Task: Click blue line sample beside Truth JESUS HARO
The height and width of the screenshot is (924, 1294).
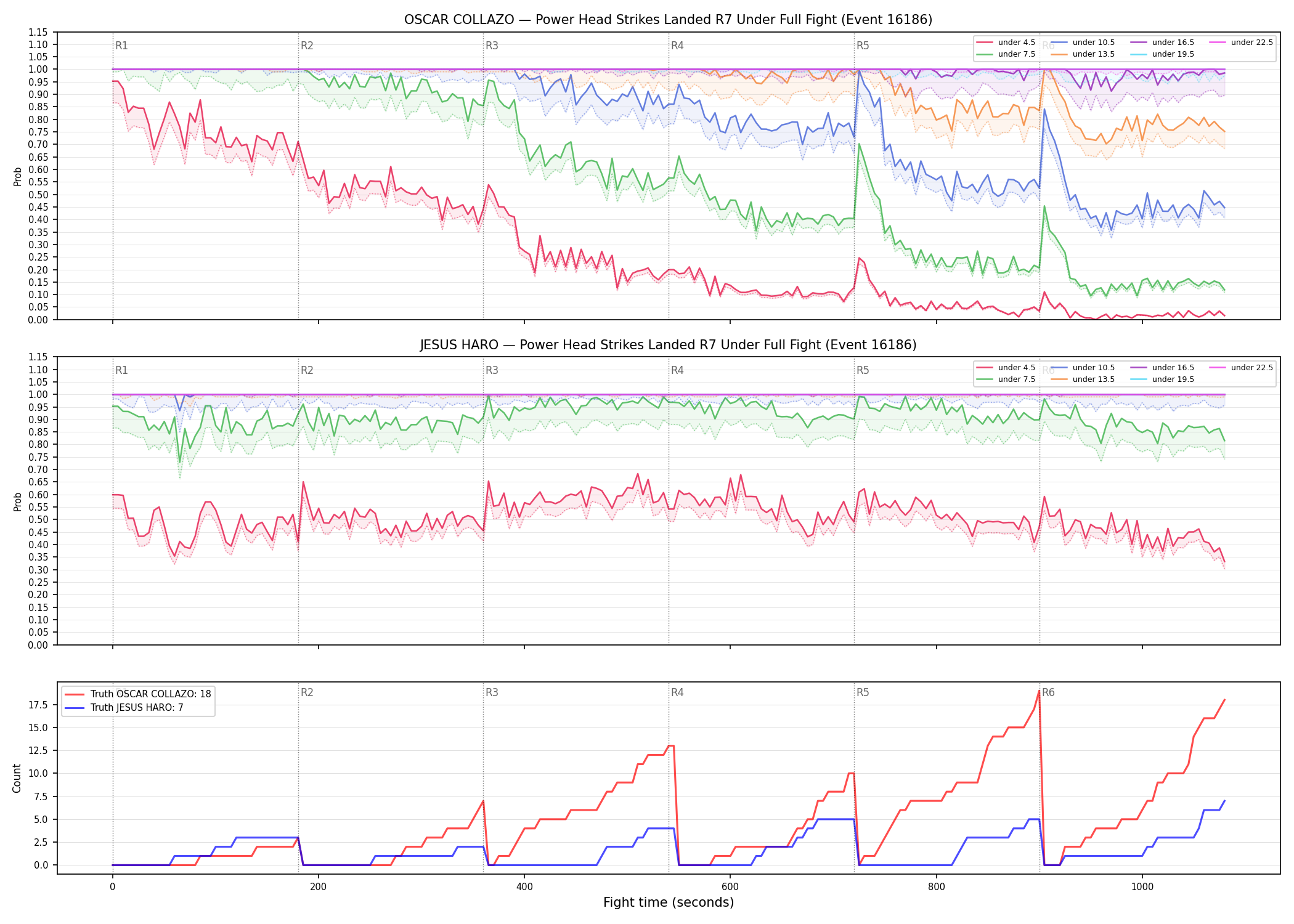Action: pos(75,708)
